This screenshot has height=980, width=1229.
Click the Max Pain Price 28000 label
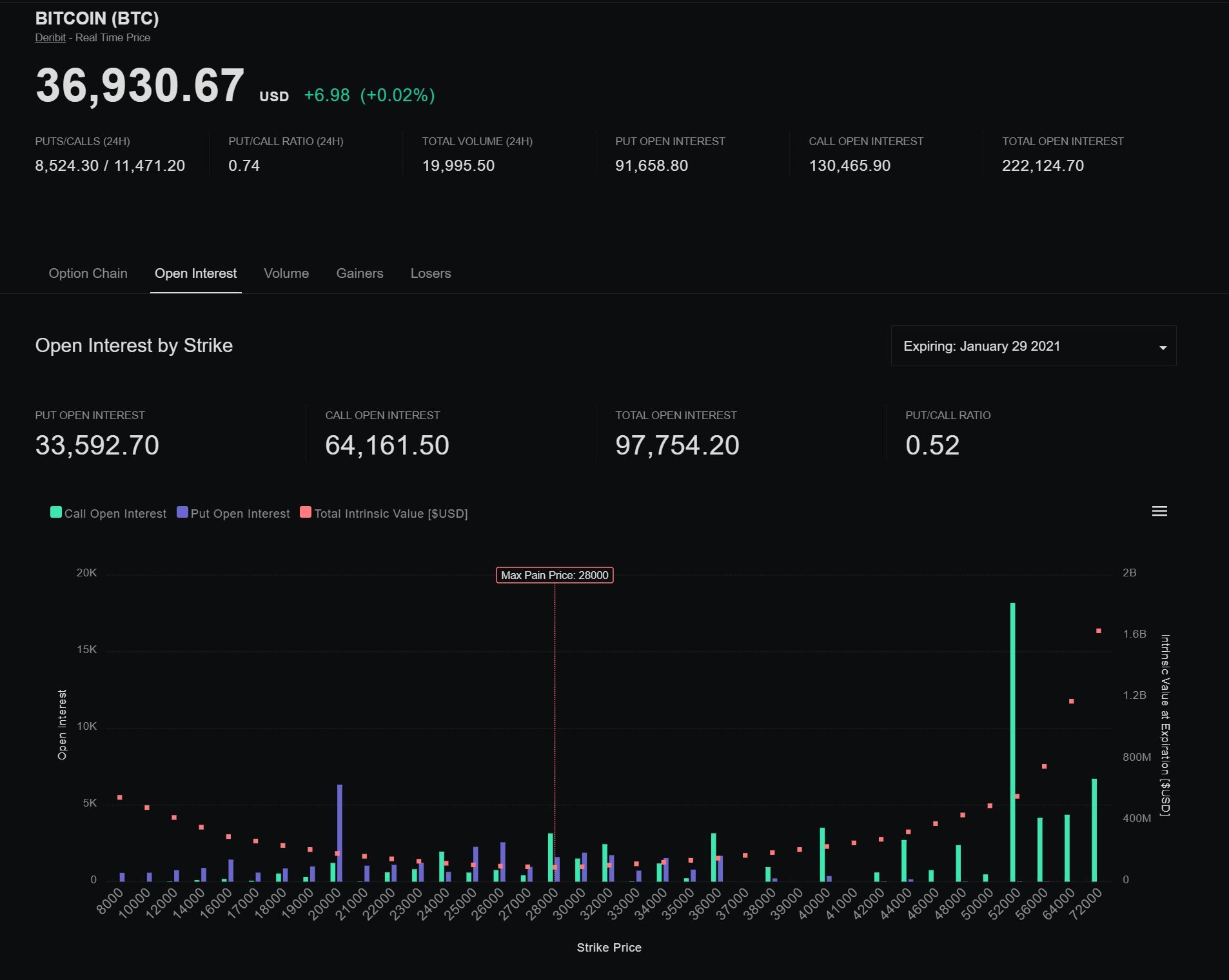[x=555, y=575]
